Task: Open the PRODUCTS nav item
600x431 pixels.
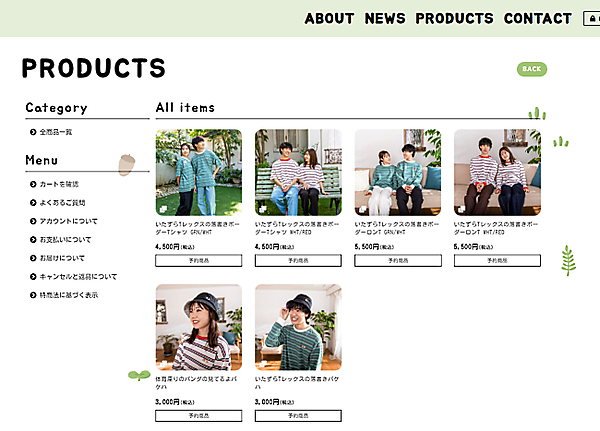Action: click(454, 18)
